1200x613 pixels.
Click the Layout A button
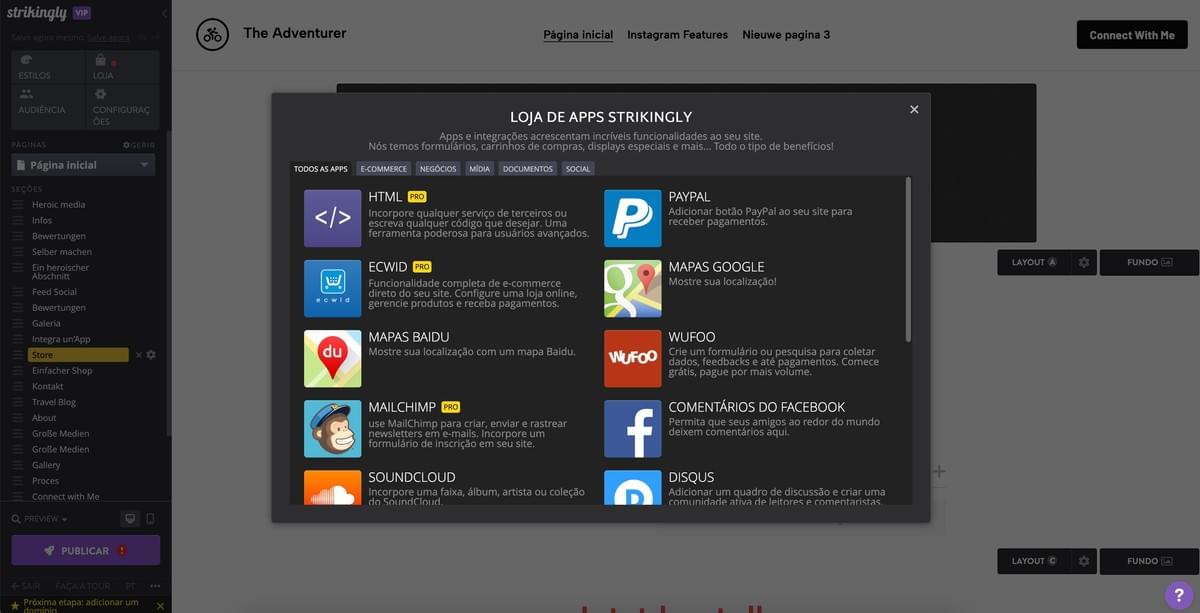(x=1033, y=262)
